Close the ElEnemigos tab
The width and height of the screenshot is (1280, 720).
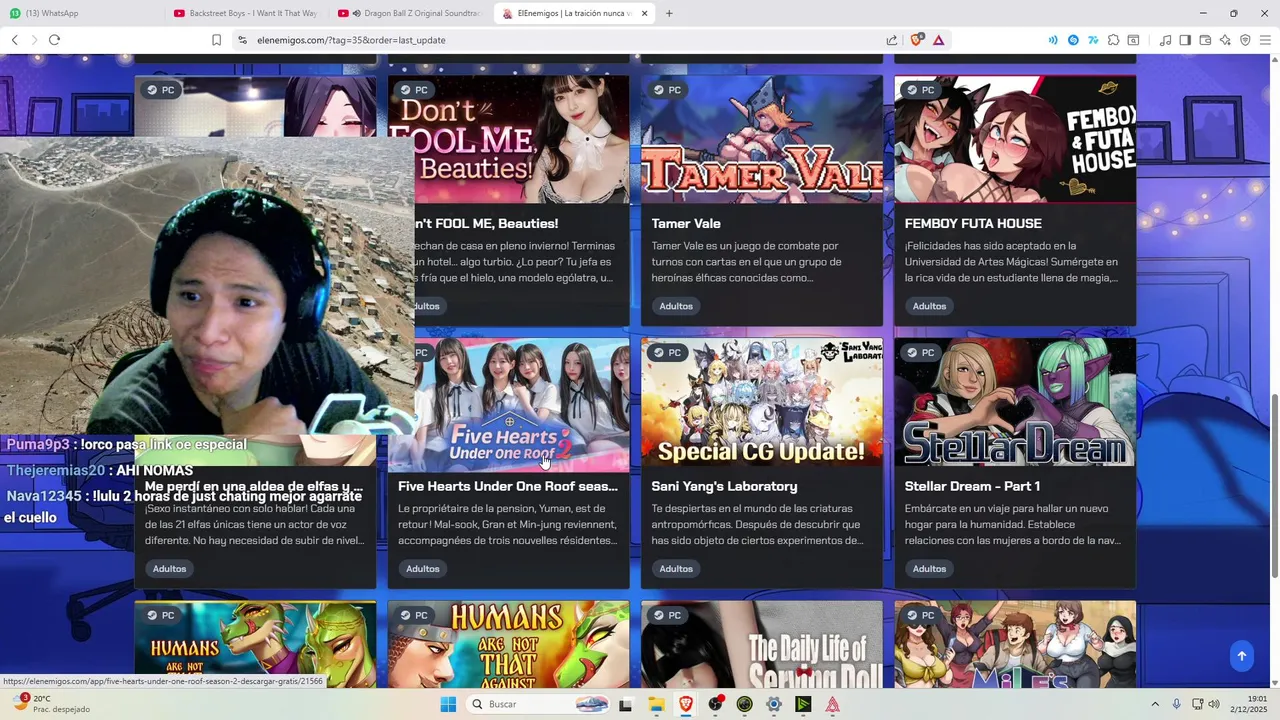(x=644, y=13)
